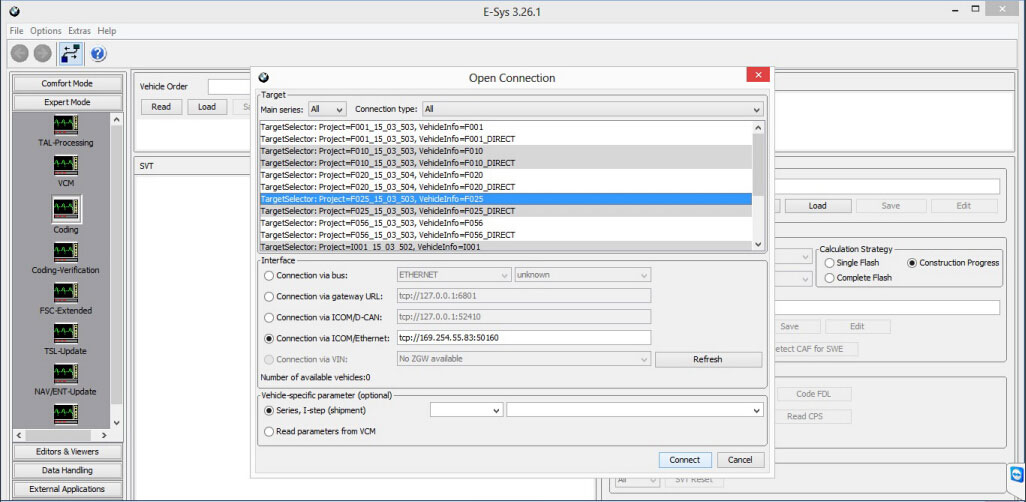The width and height of the screenshot is (1026, 502).
Task: Open the Help menu
Action: (x=107, y=31)
